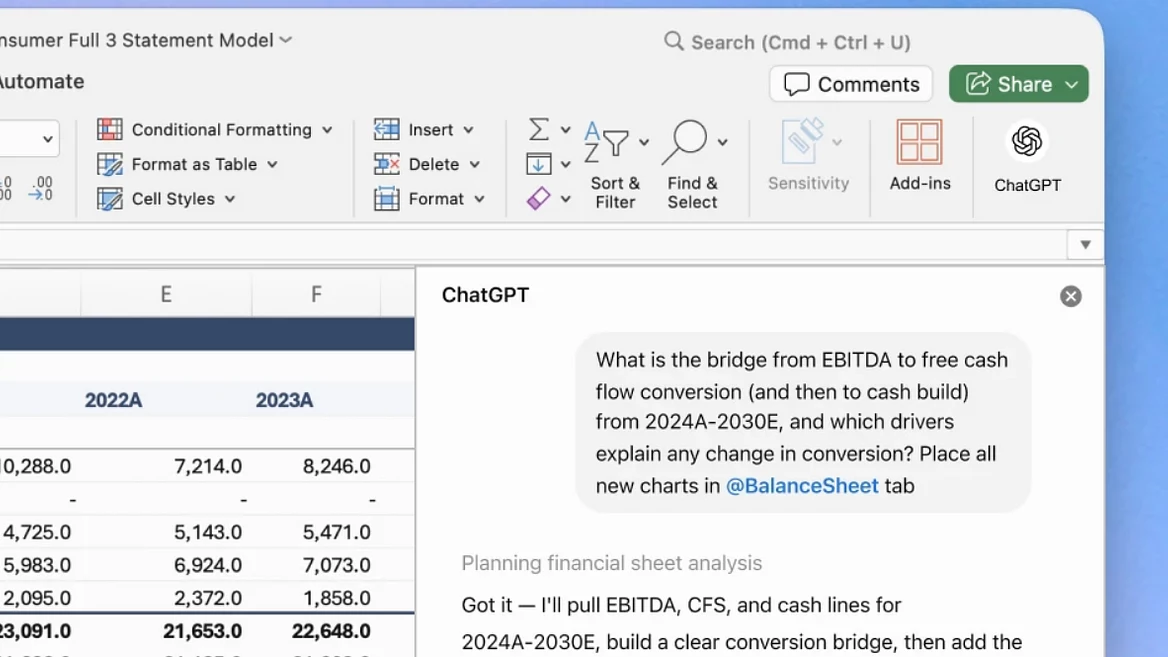Launch ChatGPT add-in from ribbon

click(1027, 158)
